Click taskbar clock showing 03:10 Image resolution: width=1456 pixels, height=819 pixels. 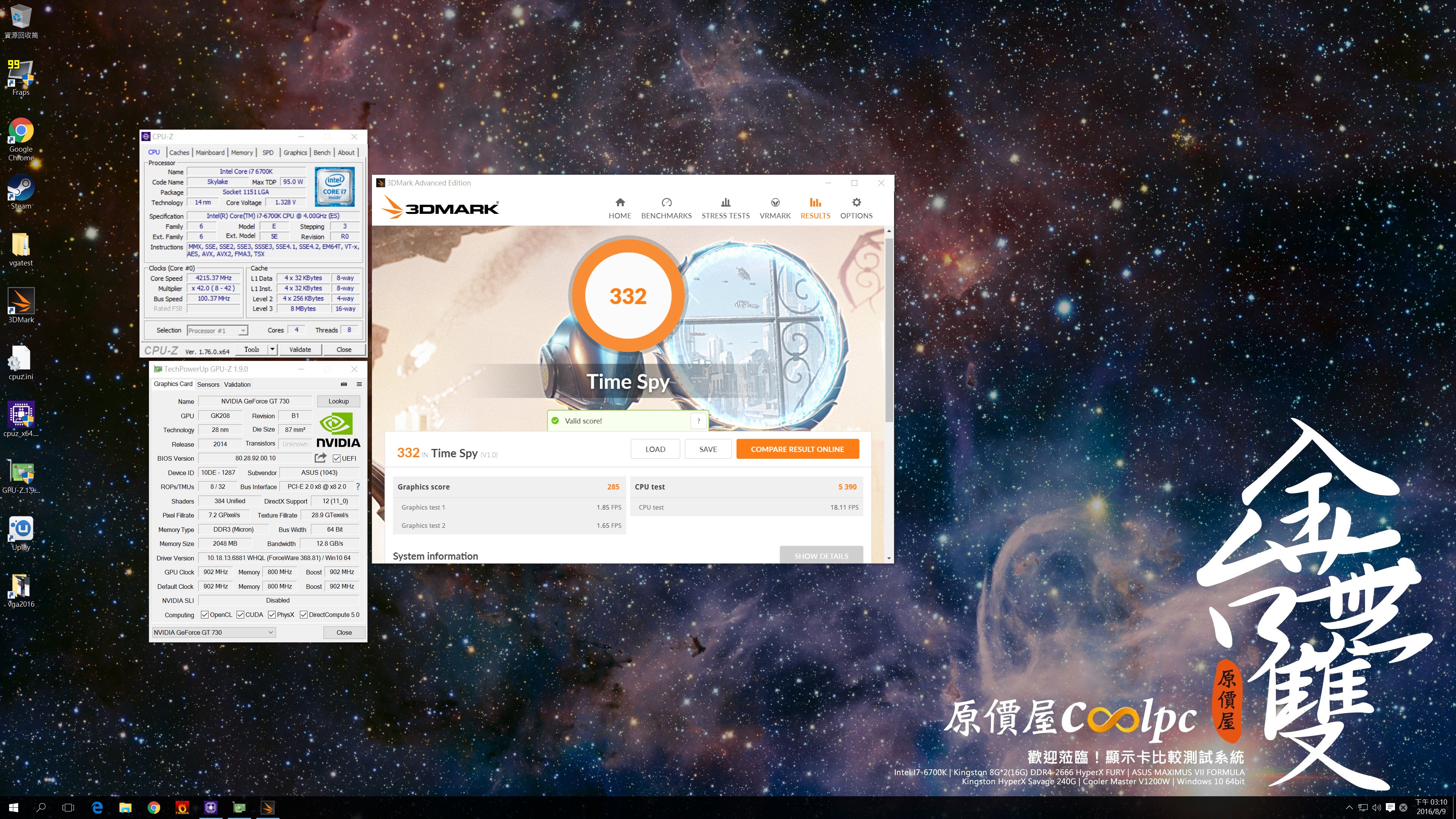(x=1431, y=807)
